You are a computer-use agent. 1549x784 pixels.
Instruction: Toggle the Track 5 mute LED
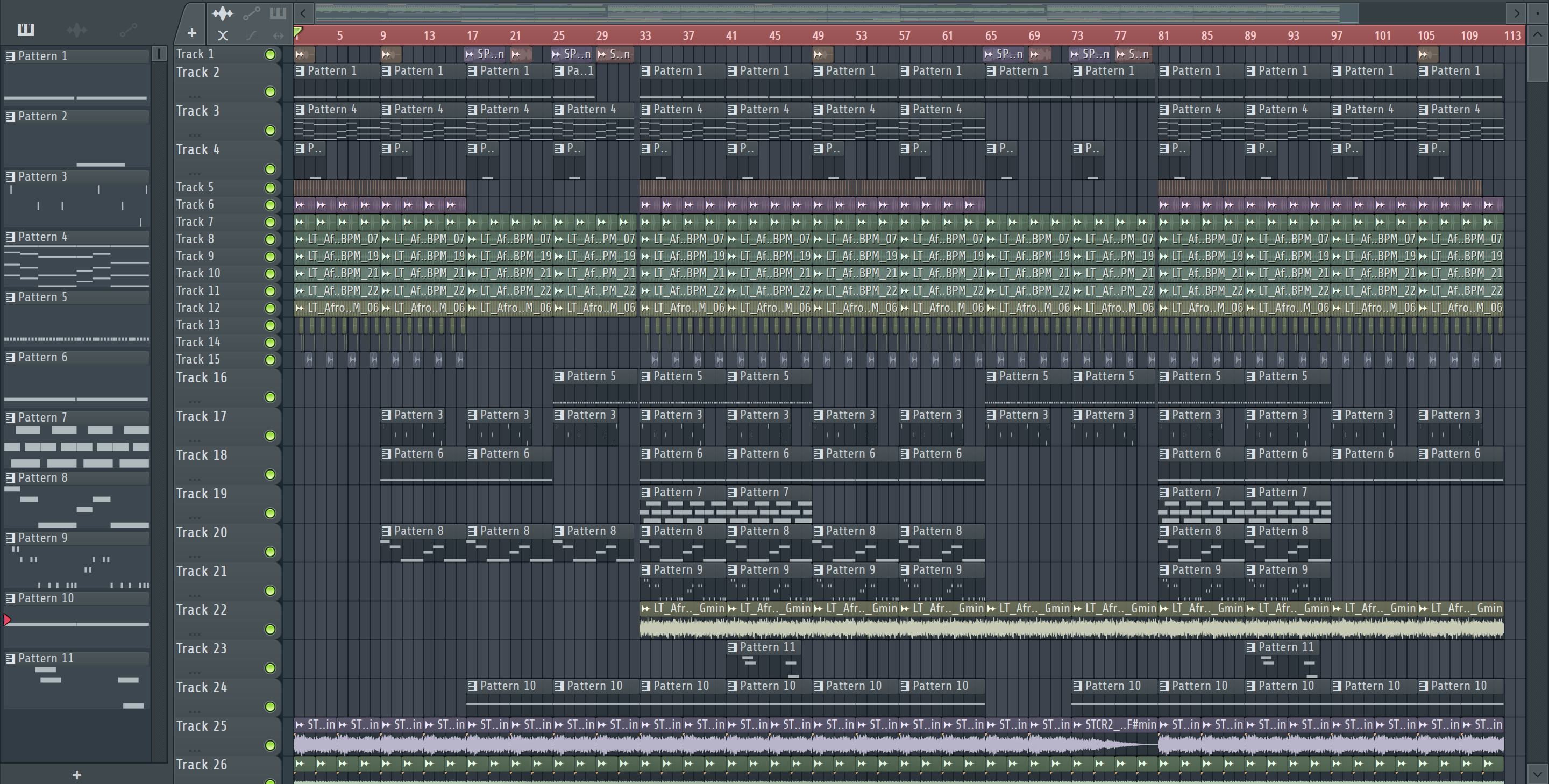270,188
